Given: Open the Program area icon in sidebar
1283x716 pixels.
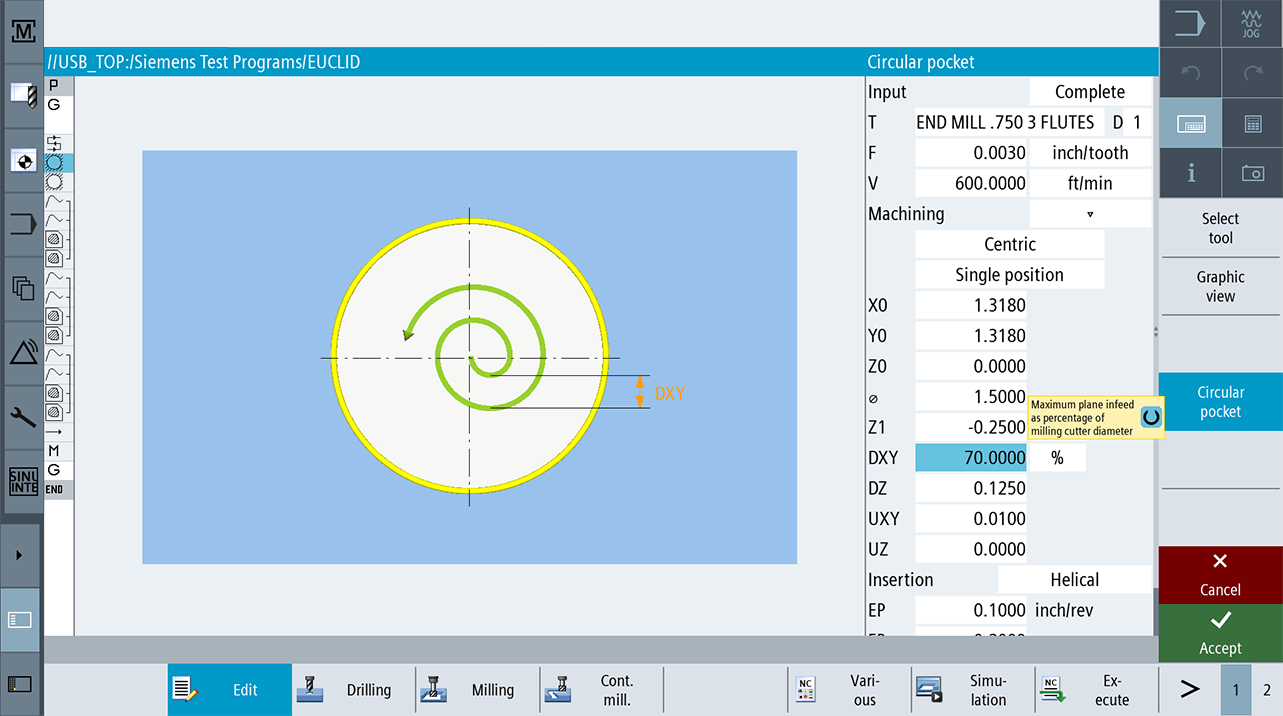Looking at the screenshot, I should tap(22, 224).
